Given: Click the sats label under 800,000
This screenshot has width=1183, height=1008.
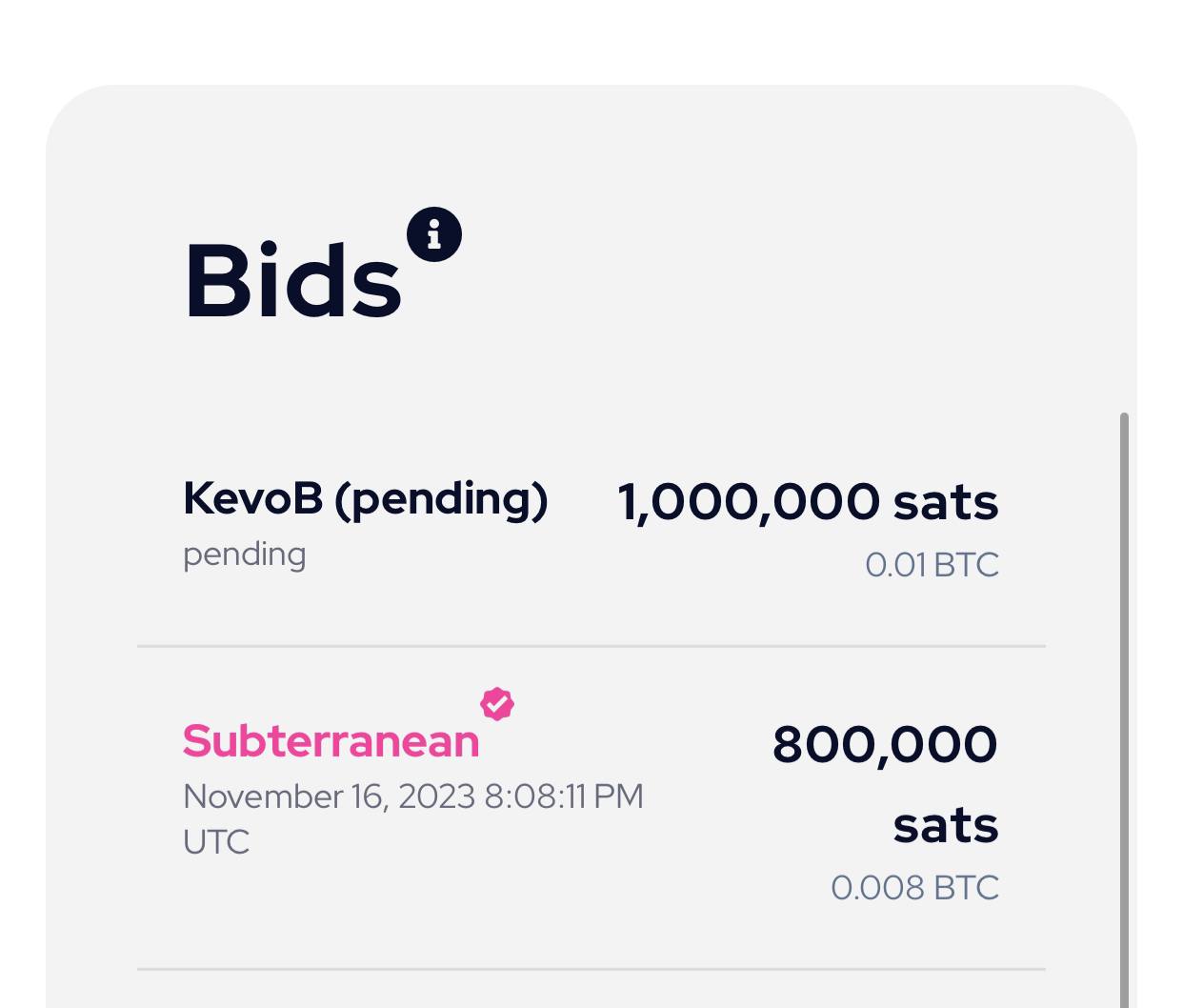Looking at the screenshot, I should (x=946, y=825).
